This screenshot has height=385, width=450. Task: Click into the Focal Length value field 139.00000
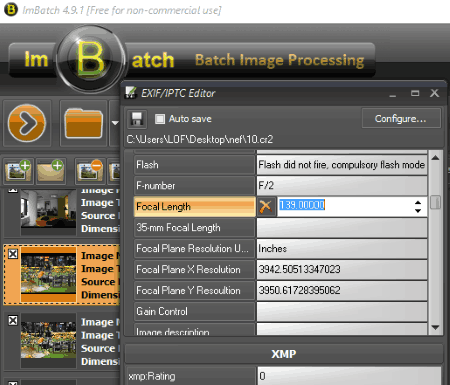click(x=343, y=206)
